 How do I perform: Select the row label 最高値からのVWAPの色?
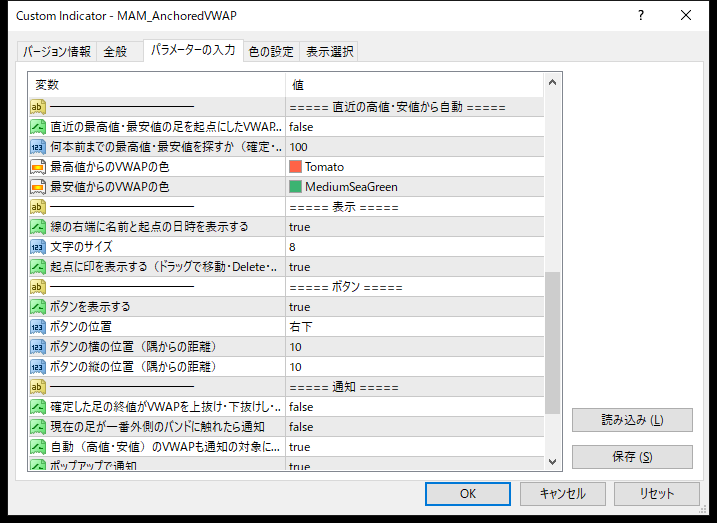pos(110,167)
